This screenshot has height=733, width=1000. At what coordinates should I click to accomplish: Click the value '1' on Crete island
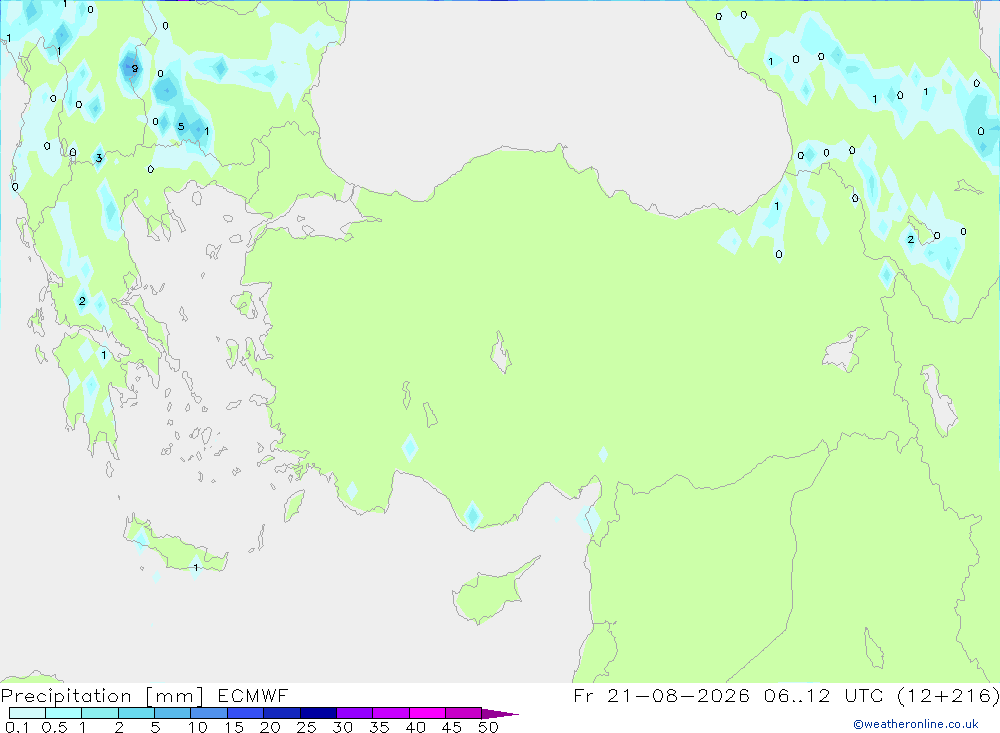coord(196,567)
